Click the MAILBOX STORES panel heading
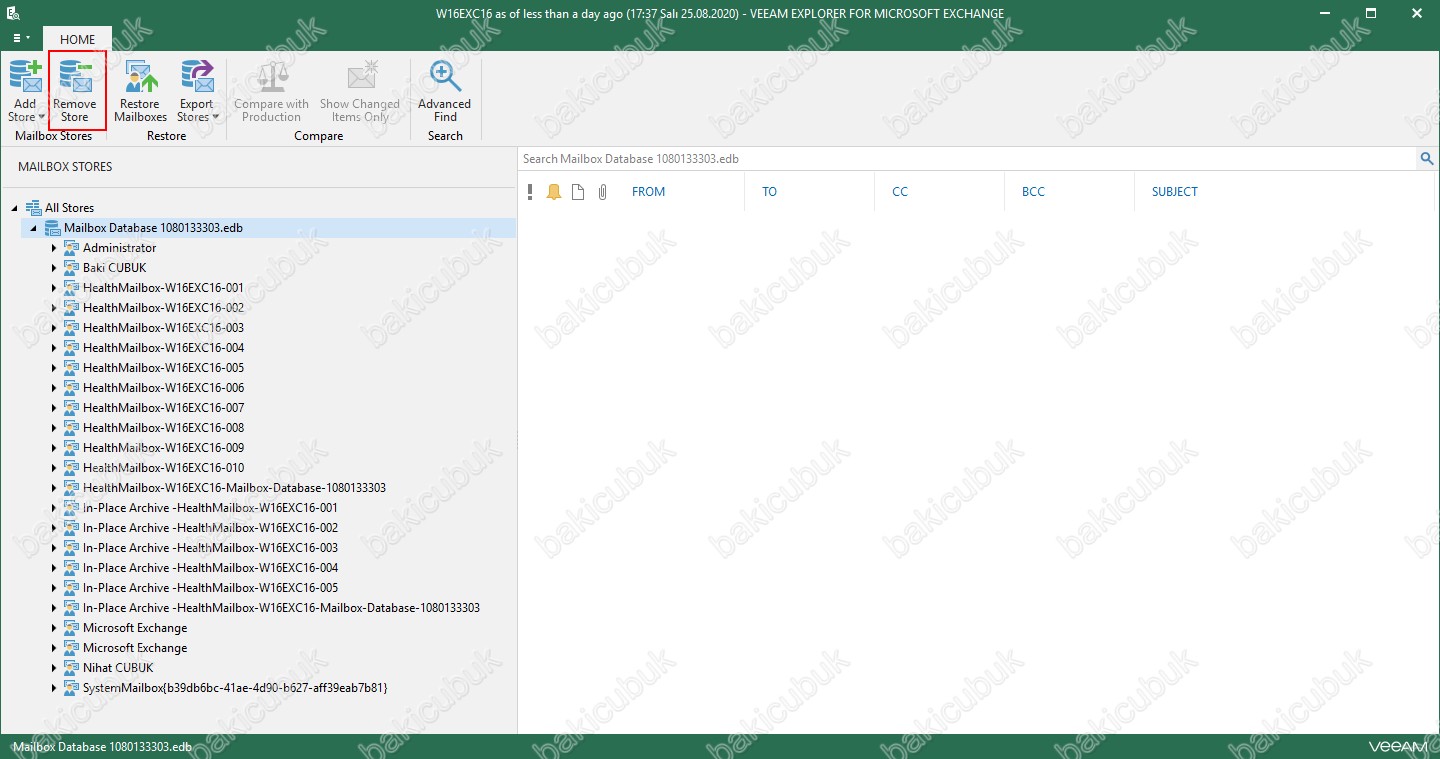This screenshot has width=1440, height=759. [x=65, y=167]
